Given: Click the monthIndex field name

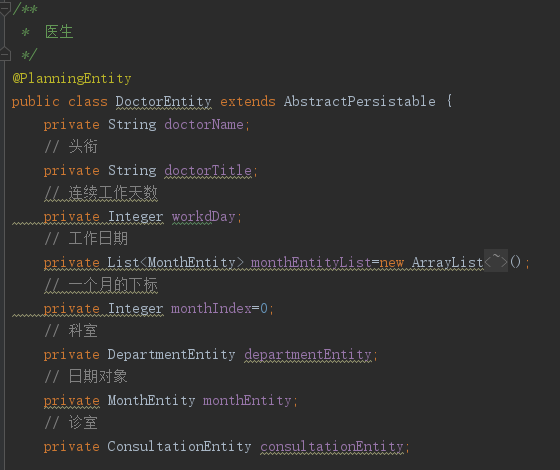Looking at the screenshot, I should 211,308.
